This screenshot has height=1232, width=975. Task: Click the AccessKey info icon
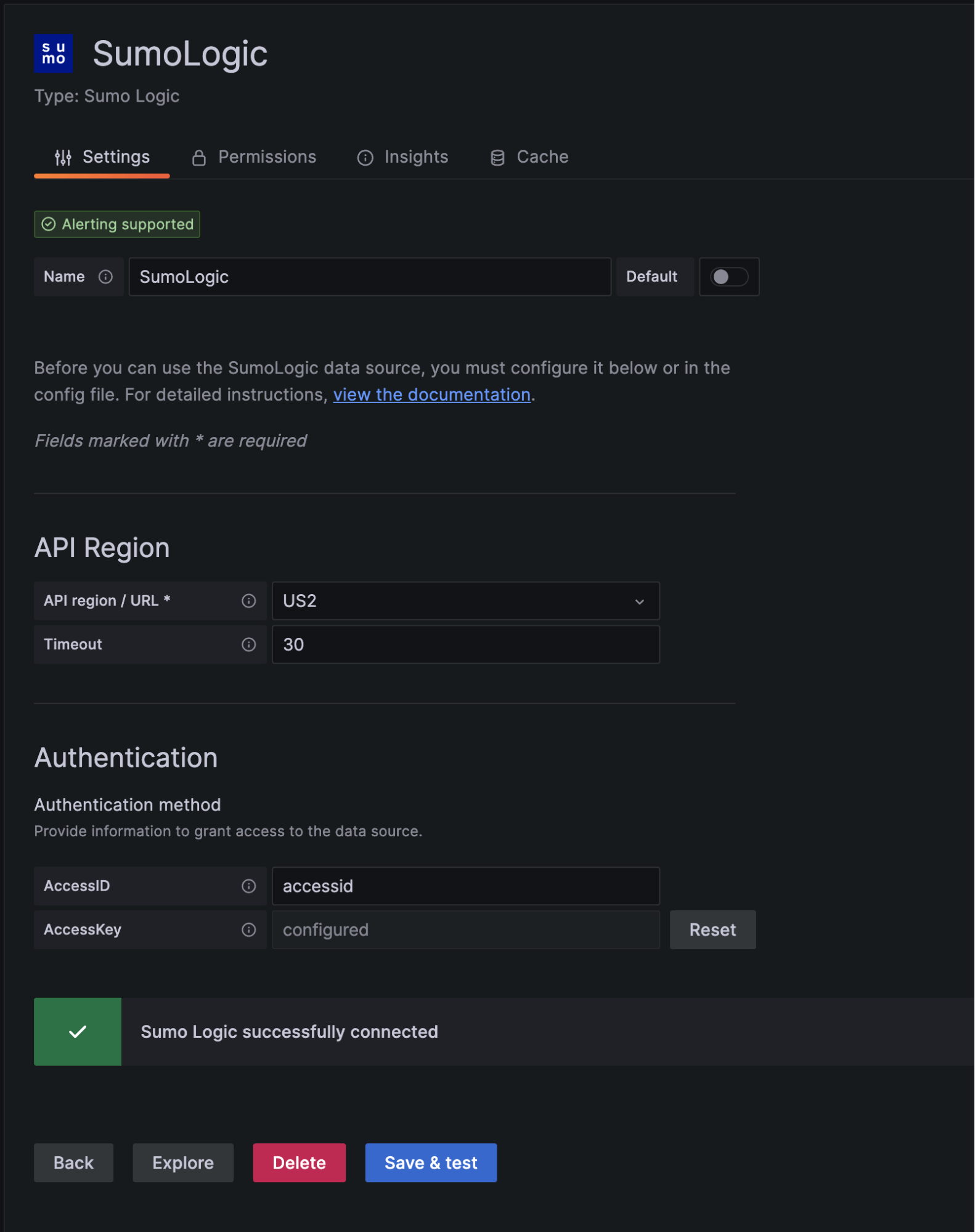coord(248,930)
